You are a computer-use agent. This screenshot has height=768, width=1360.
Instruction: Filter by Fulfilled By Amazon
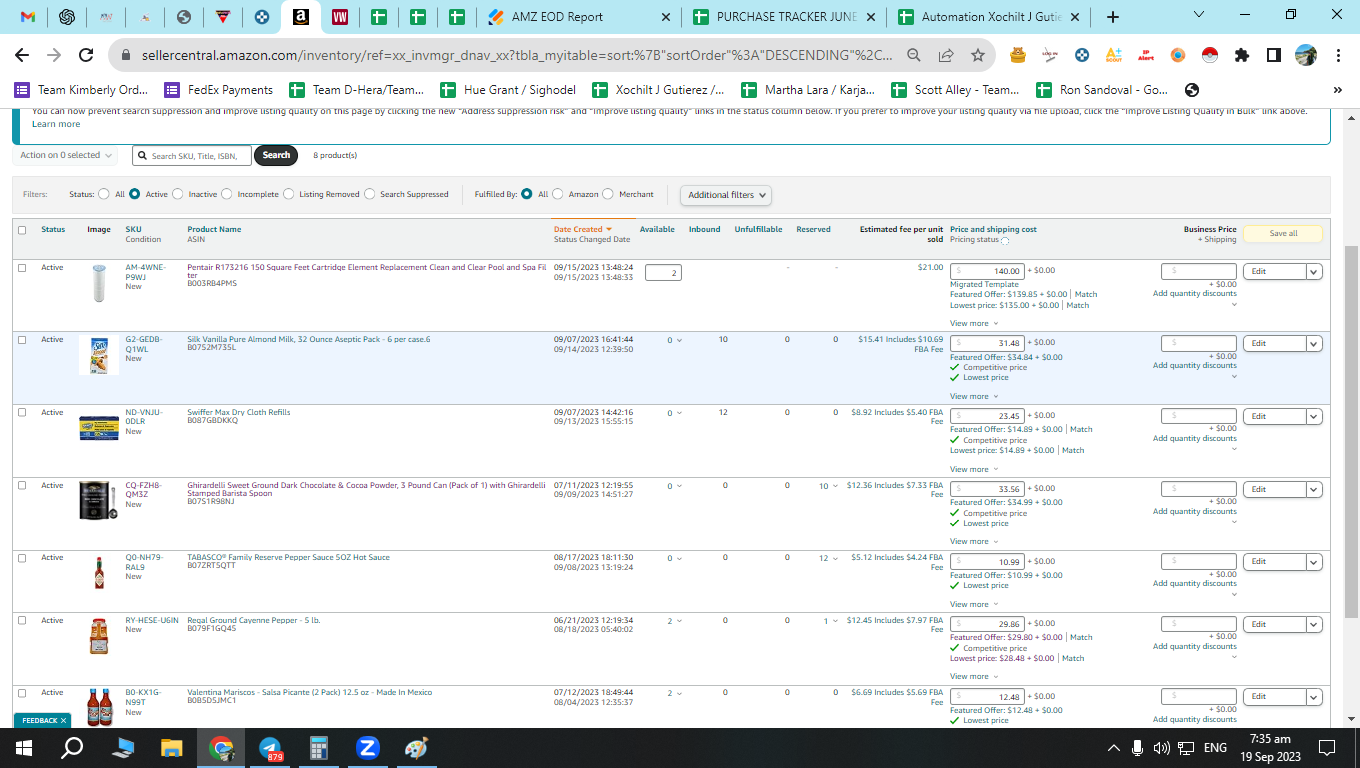pyautogui.click(x=558, y=194)
